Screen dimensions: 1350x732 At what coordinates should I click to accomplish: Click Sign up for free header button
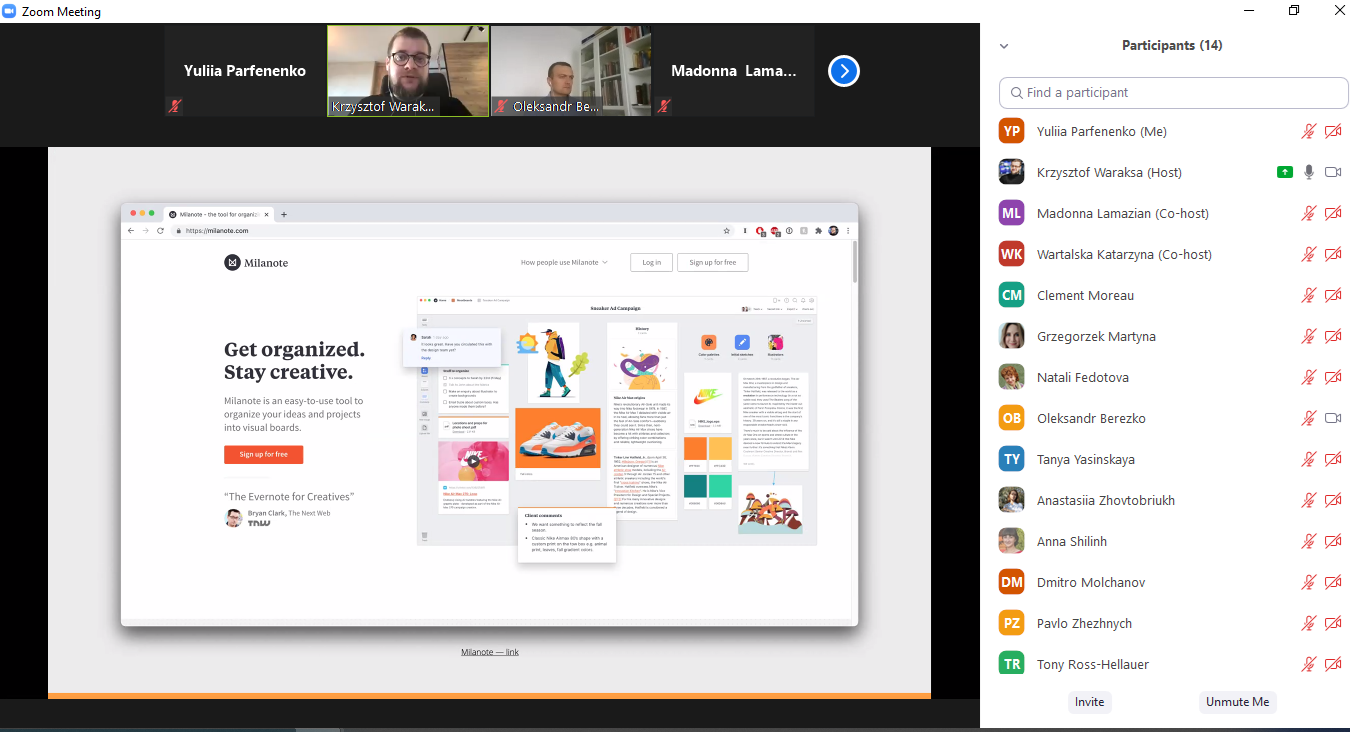713,262
